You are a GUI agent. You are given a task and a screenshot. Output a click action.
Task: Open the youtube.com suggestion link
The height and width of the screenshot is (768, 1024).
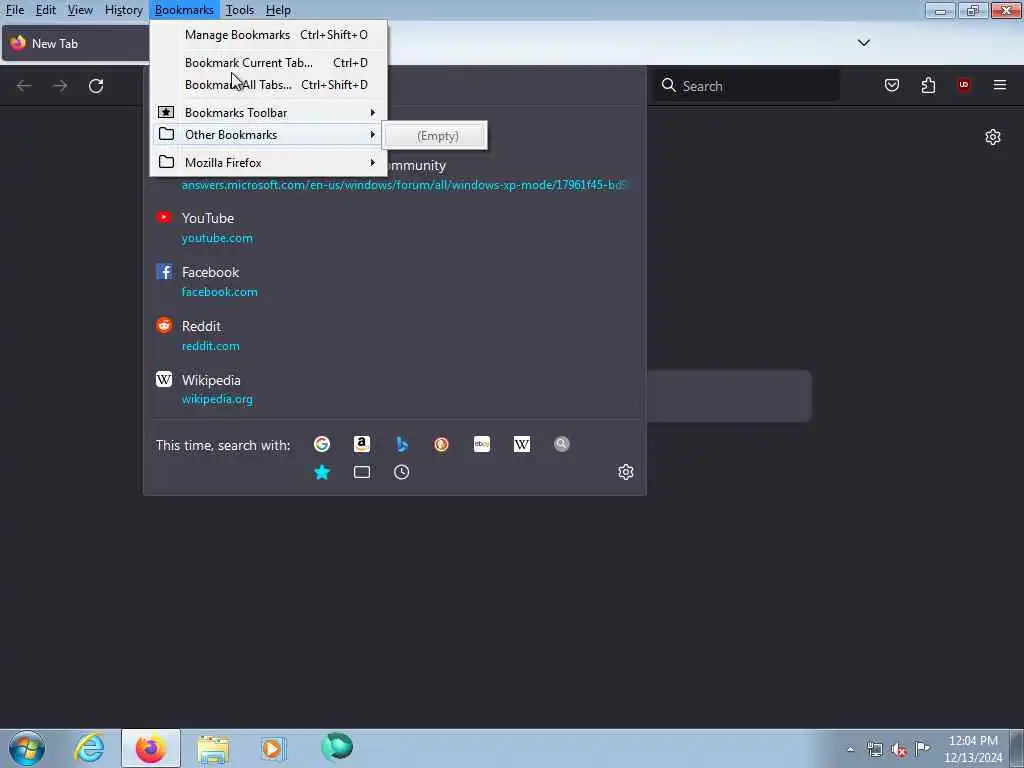(217, 238)
